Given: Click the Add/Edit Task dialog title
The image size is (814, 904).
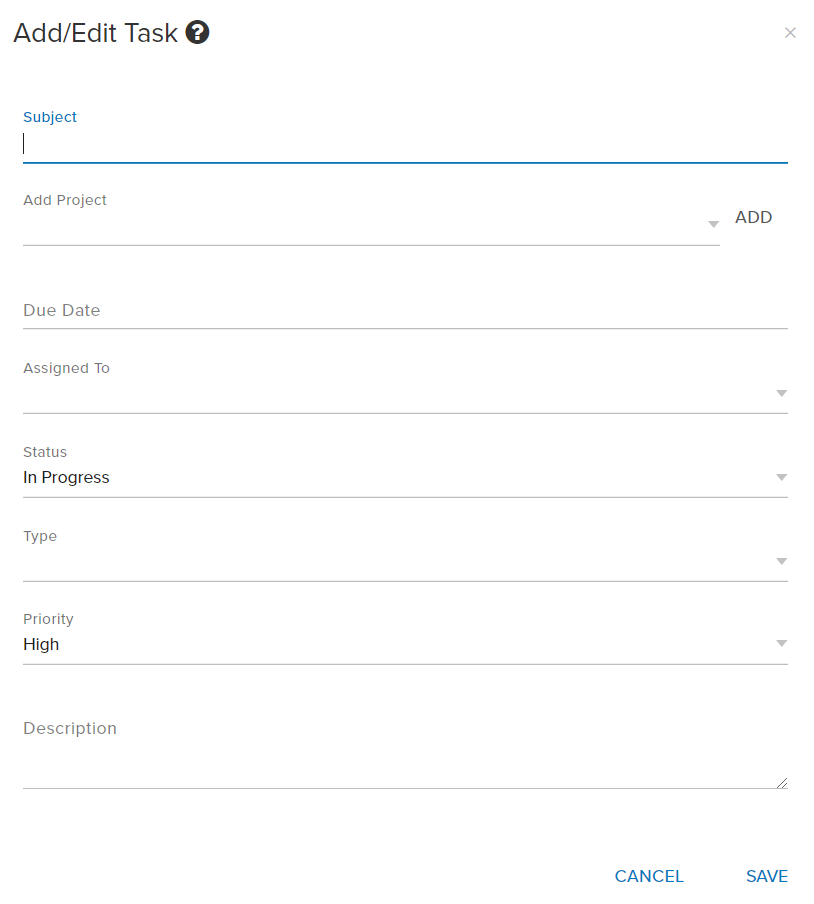Looking at the screenshot, I should pos(95,33).
